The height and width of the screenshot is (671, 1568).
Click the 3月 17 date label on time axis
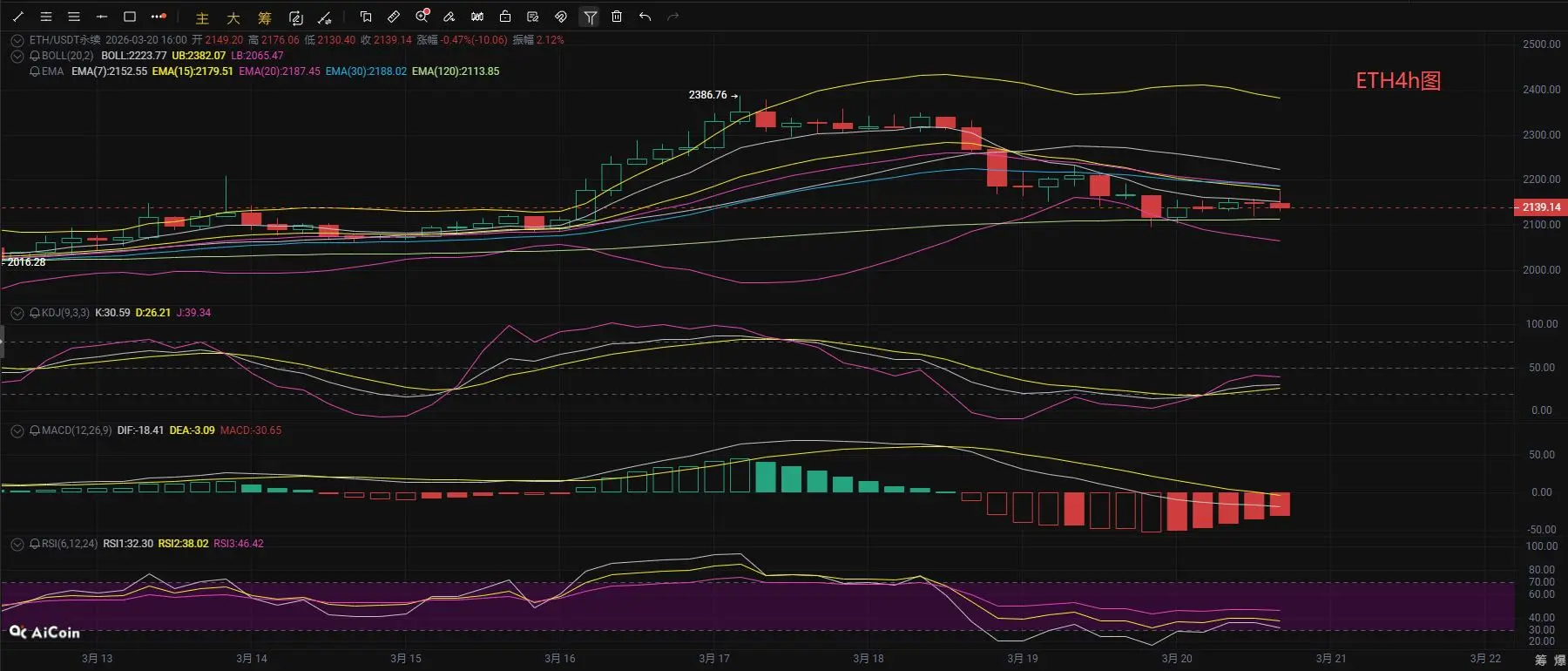(714, 659)
